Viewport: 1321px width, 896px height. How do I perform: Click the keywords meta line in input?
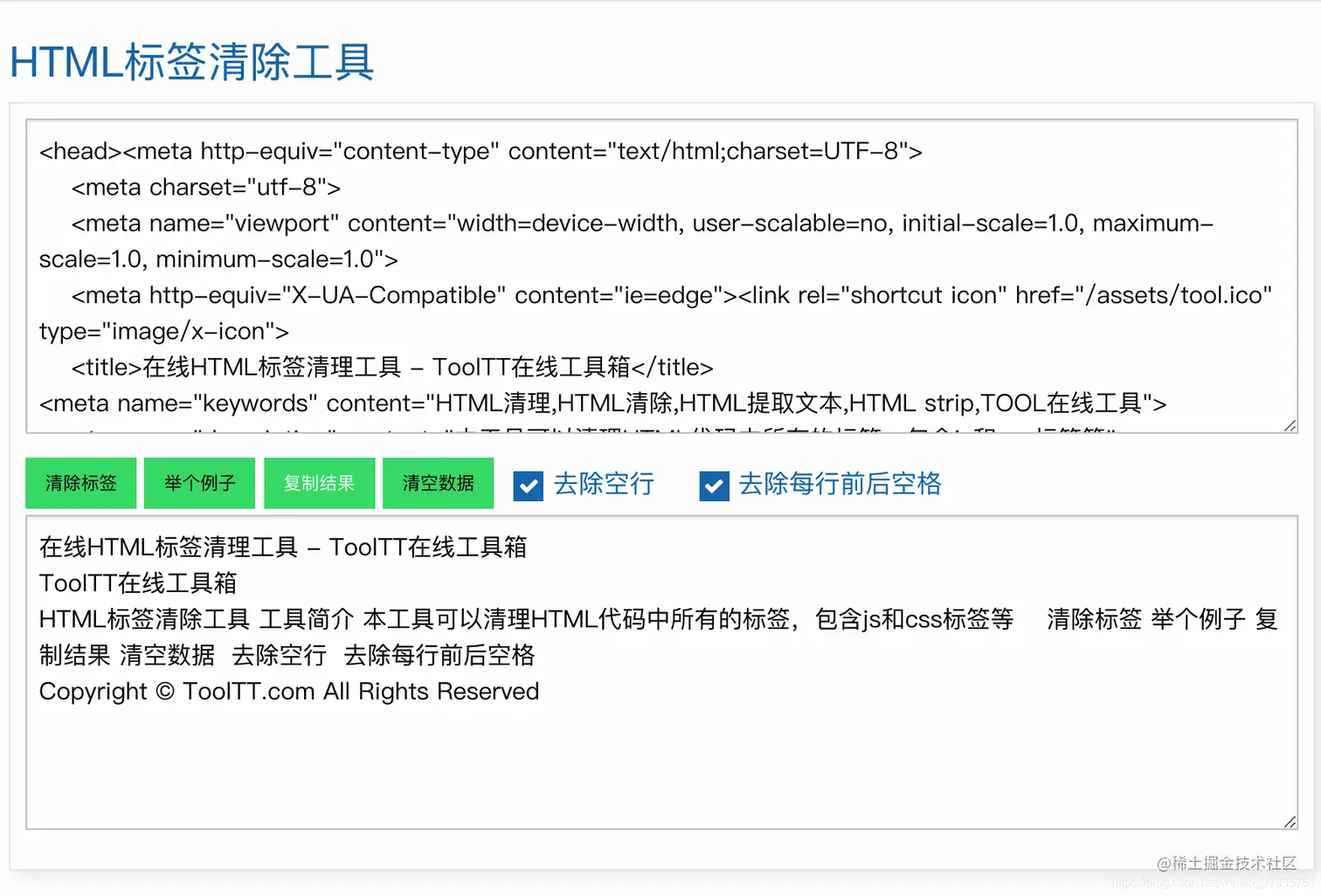tap(603, 403)
